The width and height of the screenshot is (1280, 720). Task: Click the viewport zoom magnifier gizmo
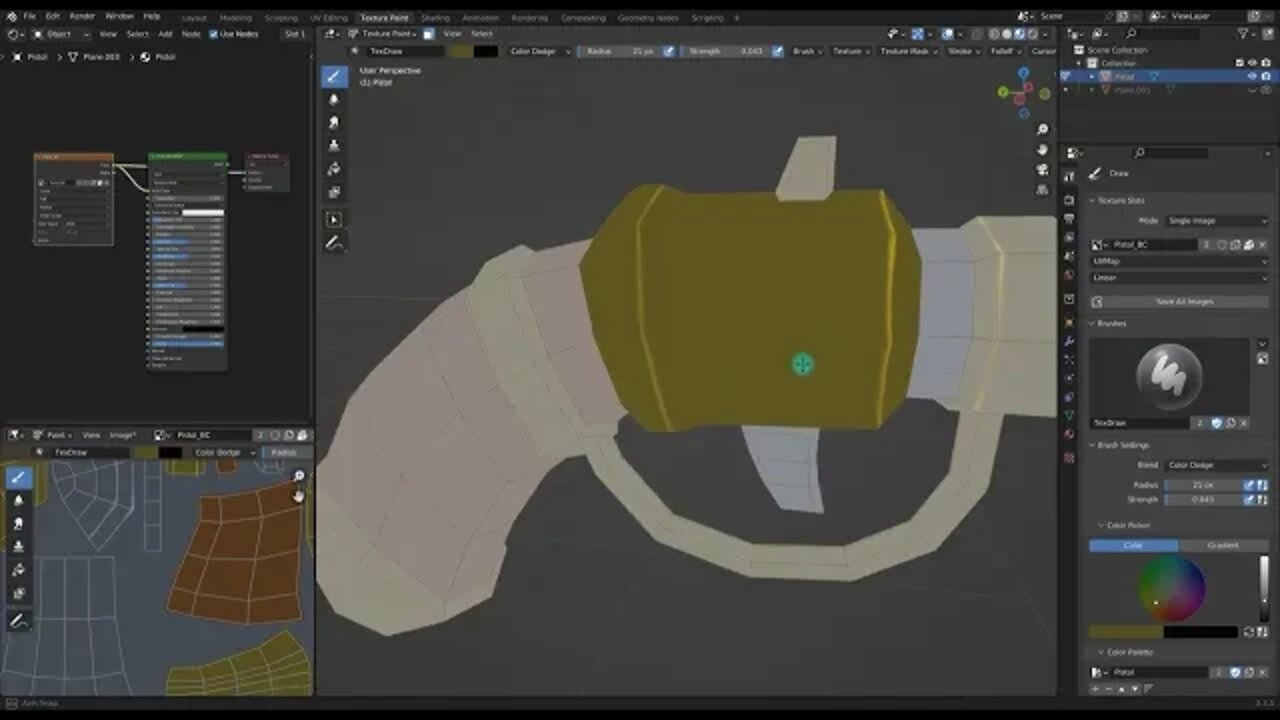(x=1042, y=129)
